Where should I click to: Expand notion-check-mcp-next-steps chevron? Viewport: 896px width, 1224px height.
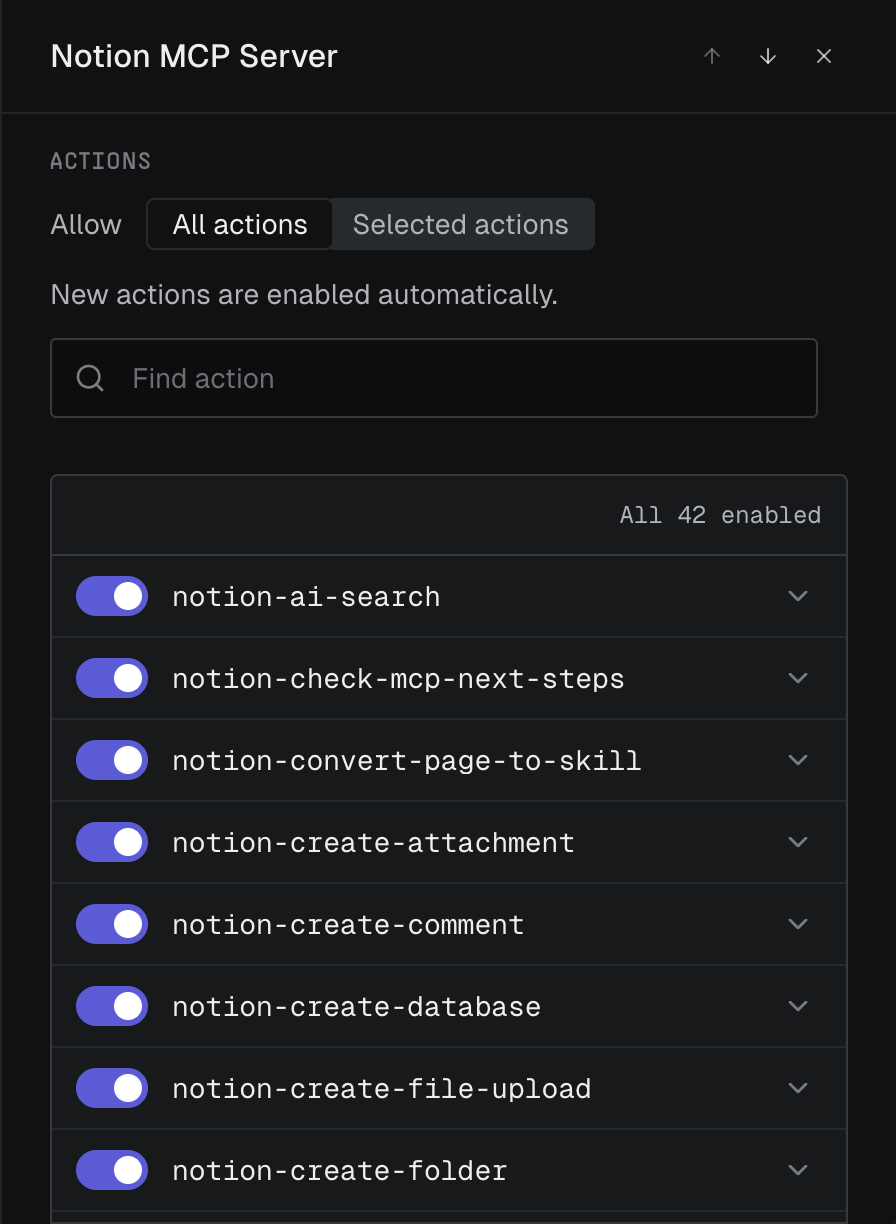tap(797, 678)
